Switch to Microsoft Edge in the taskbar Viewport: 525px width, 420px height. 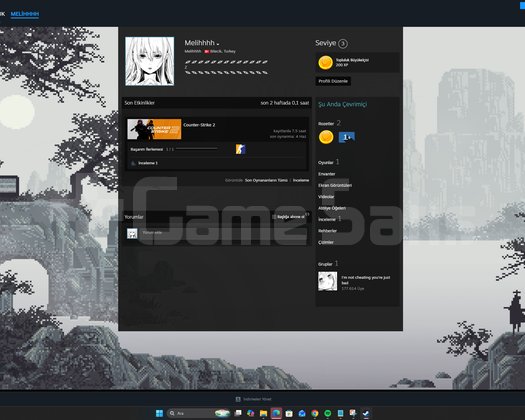(276, 413)
